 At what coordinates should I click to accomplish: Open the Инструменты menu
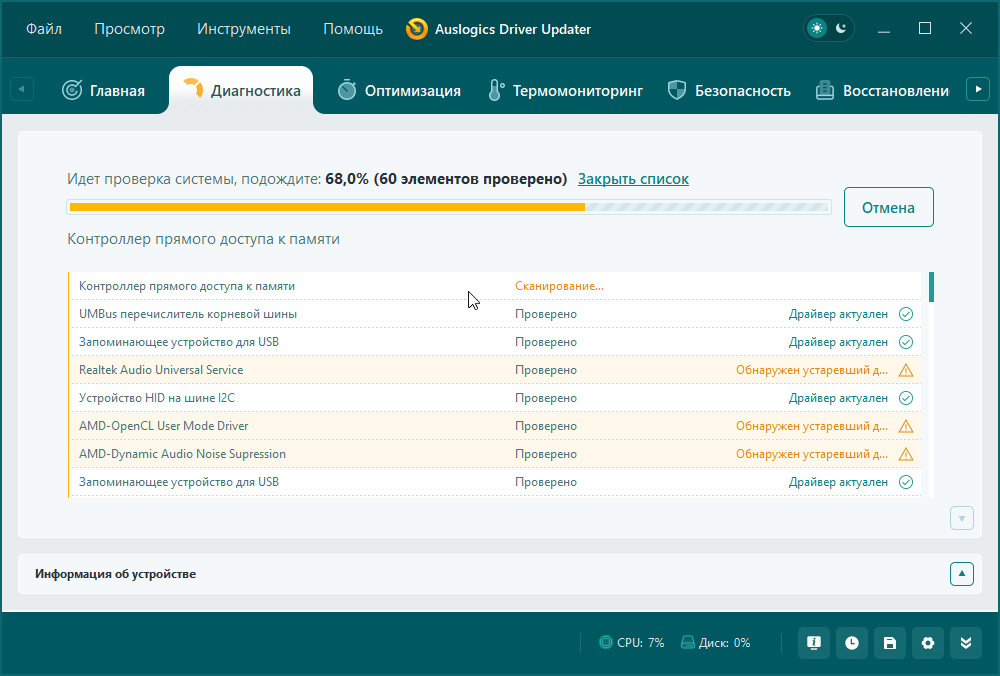(244, 29)
